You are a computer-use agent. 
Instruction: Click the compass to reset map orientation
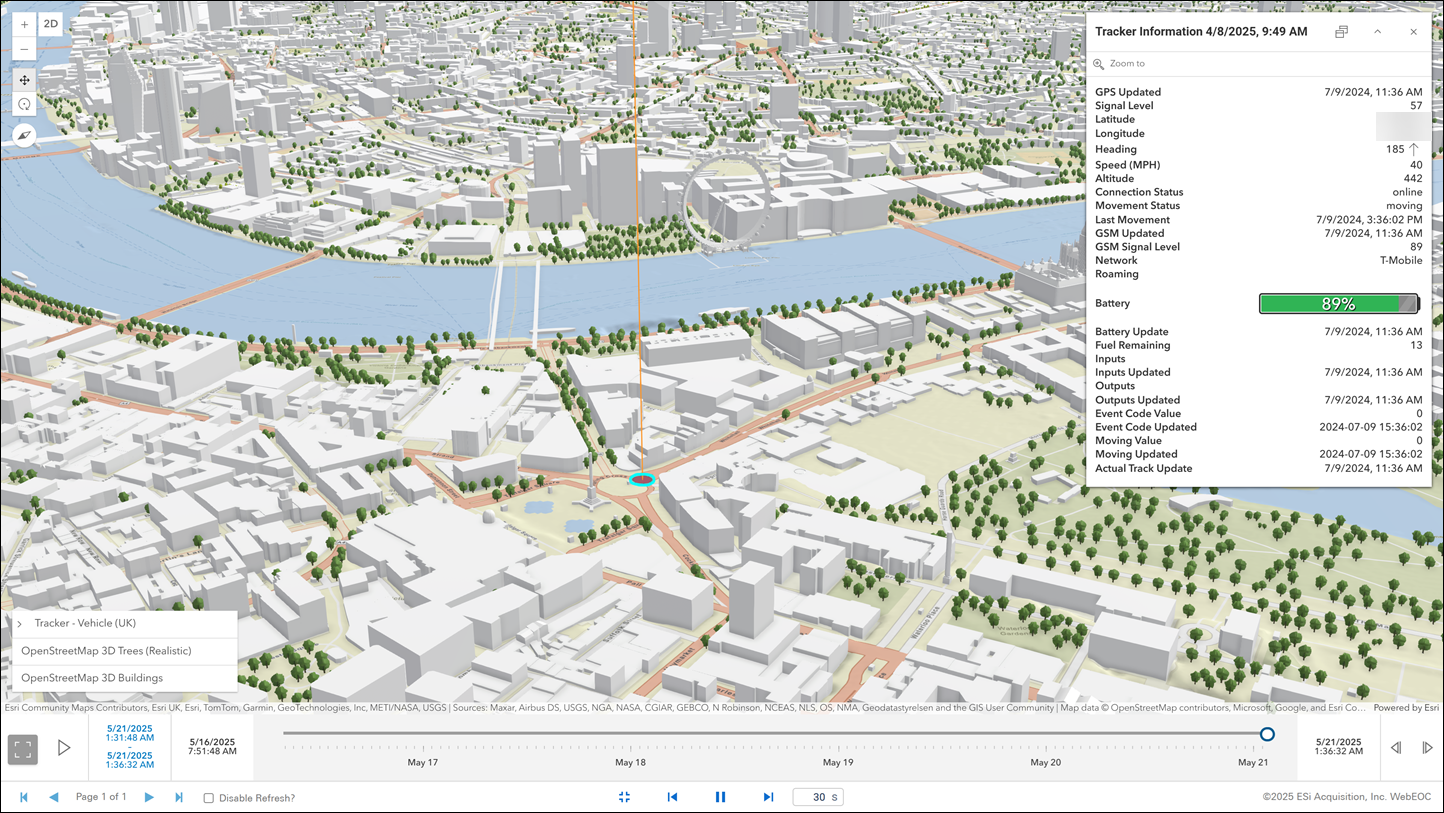(x=23, y=135)
